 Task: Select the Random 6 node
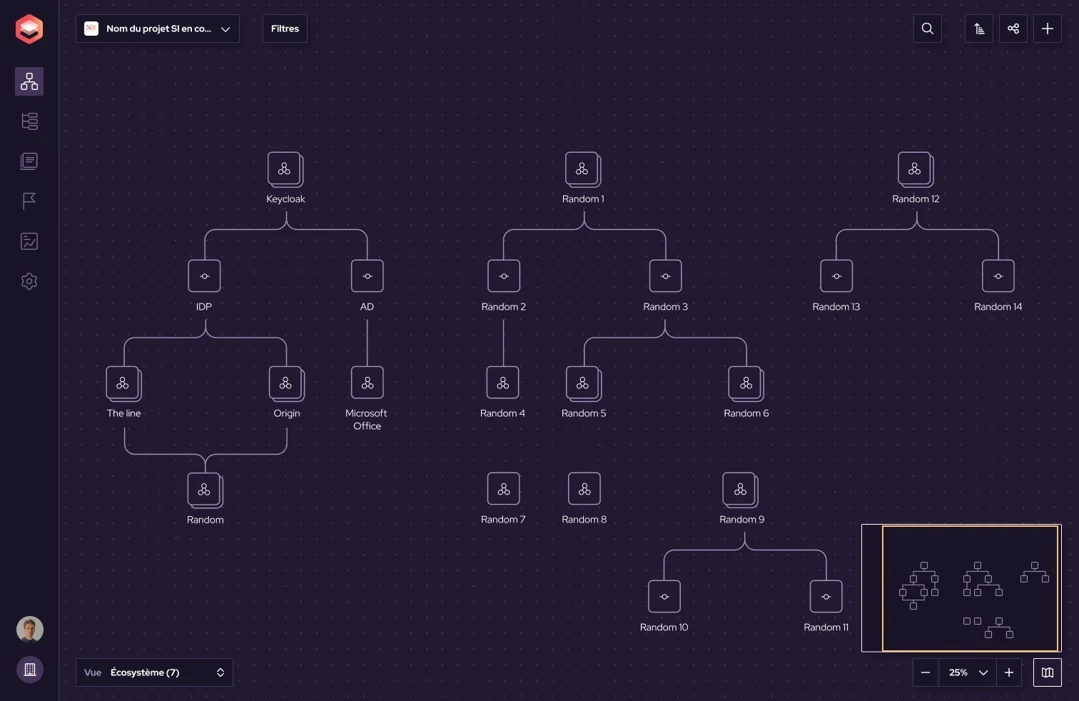(x=746, y=383)
